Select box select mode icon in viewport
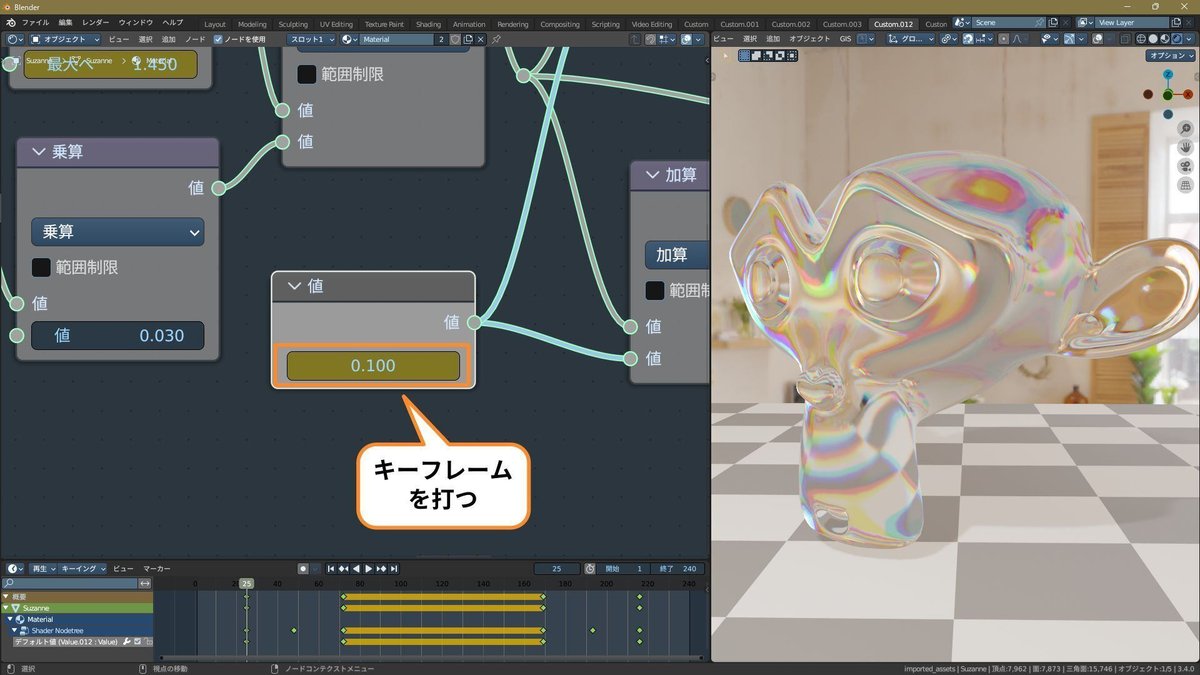 (745, 55)
